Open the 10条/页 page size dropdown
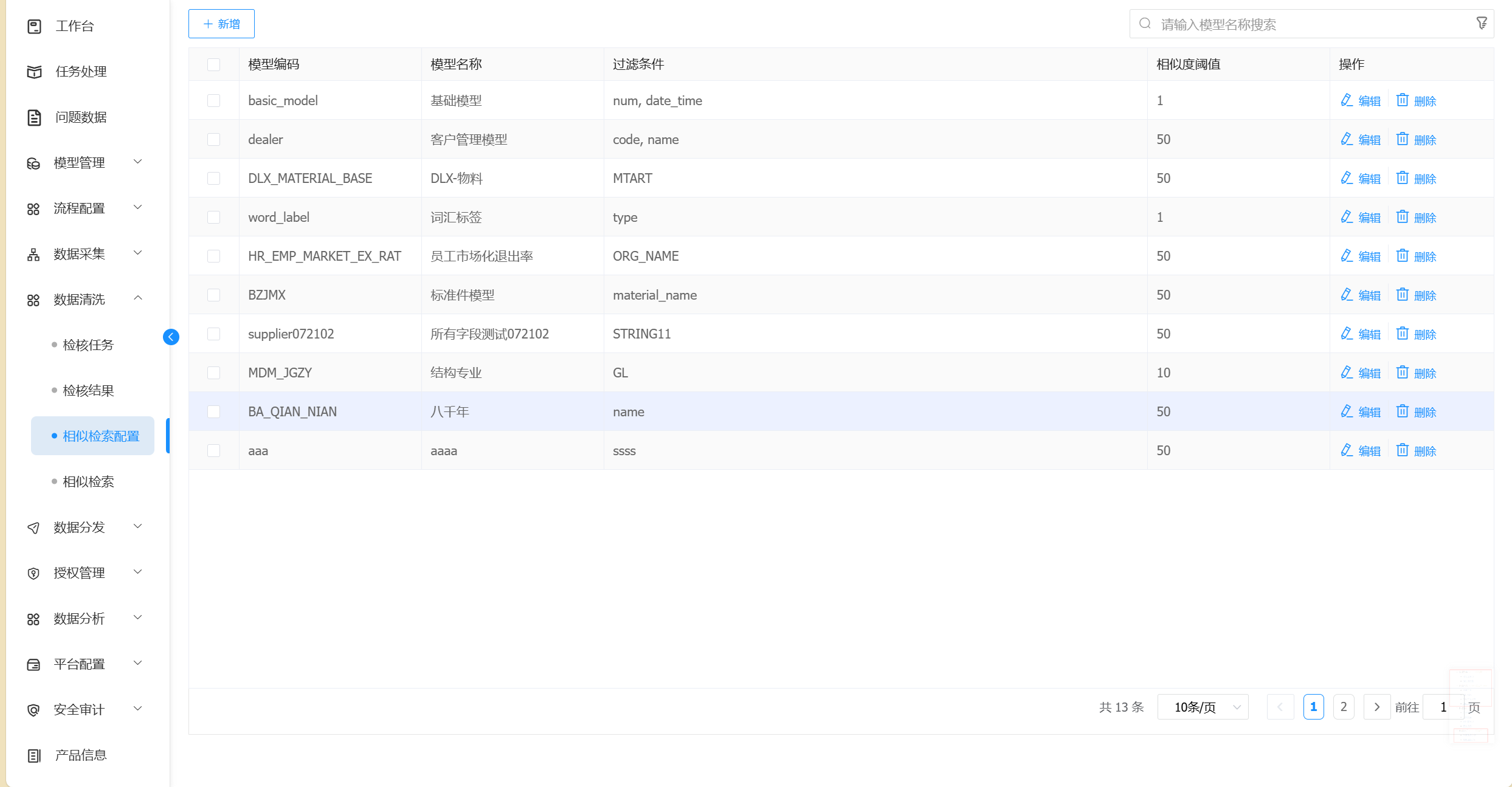This screenshot has width=1512, height=787. (x=1203, y=707)
